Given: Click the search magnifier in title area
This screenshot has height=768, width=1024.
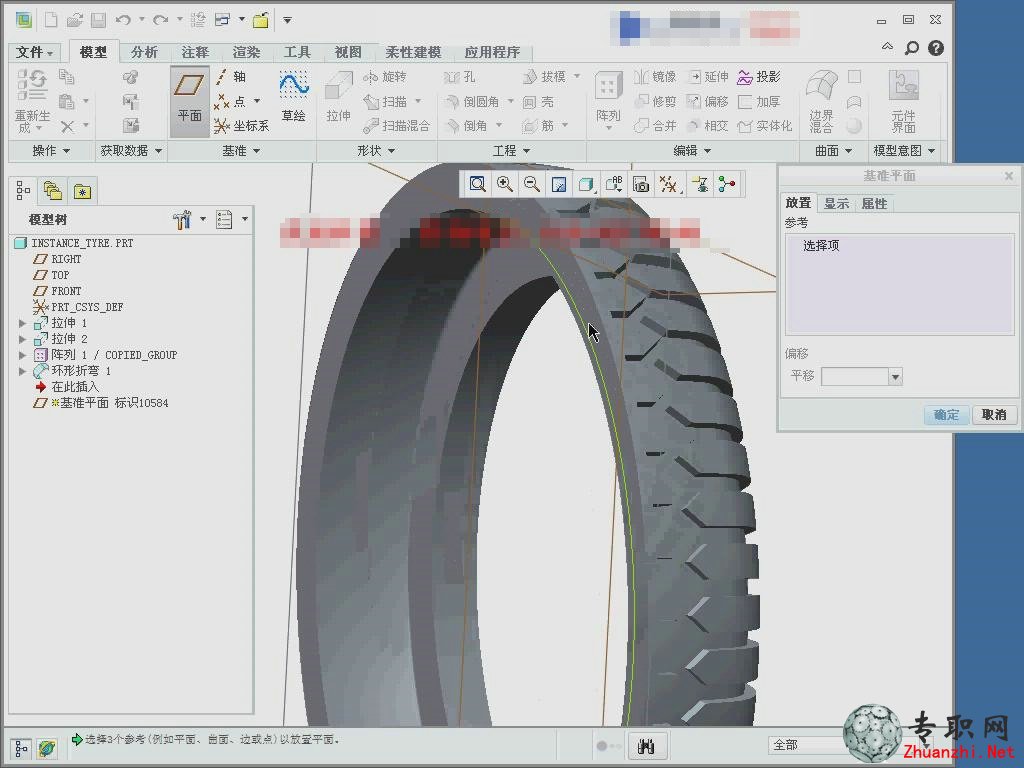Looking at the screenshot, I should [x=911, y=48].
